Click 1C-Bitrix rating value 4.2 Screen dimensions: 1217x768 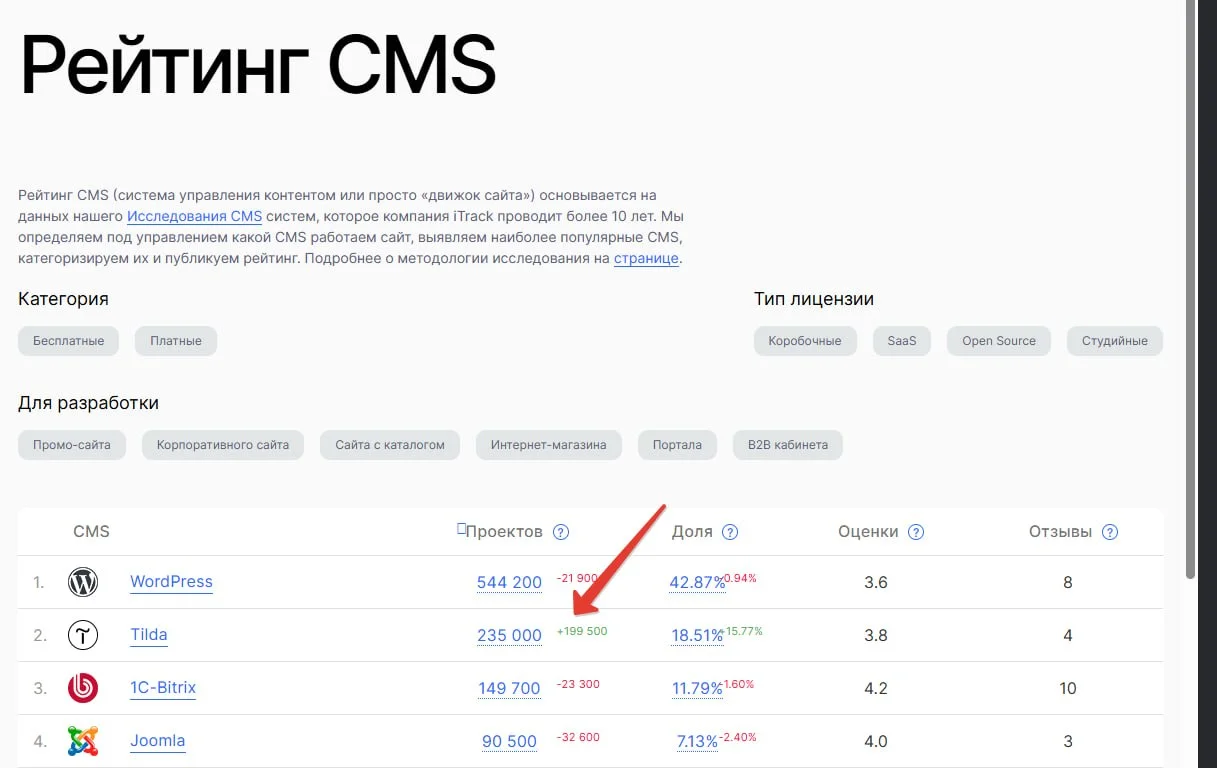click(x=876, y=688)
